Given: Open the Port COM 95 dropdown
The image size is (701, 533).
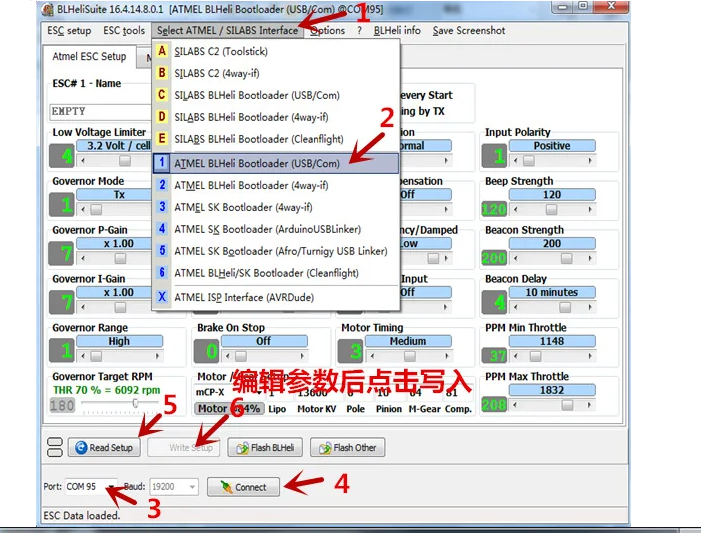Looking at the screenshot, I should pos(110,487).
